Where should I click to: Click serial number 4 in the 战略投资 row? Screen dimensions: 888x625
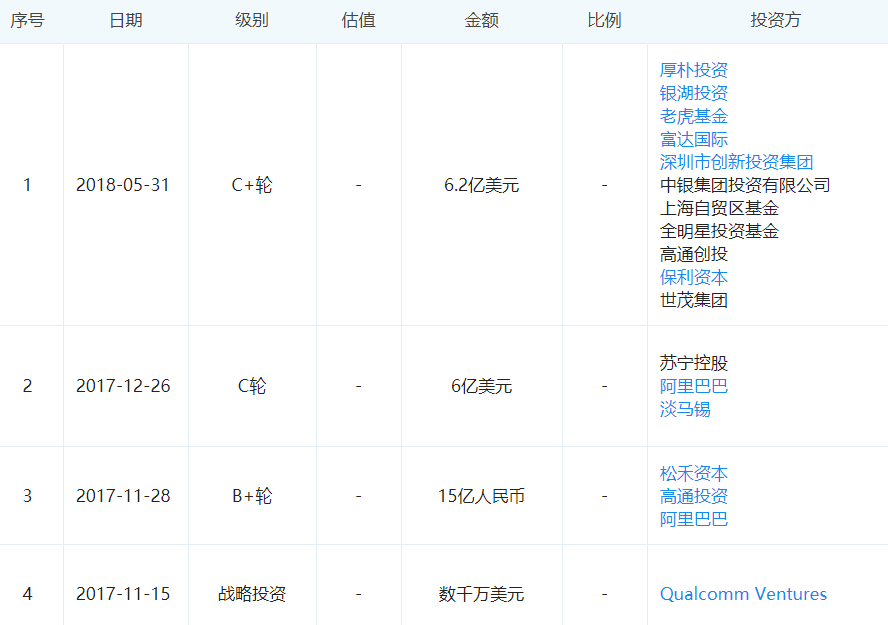point(27,594)
